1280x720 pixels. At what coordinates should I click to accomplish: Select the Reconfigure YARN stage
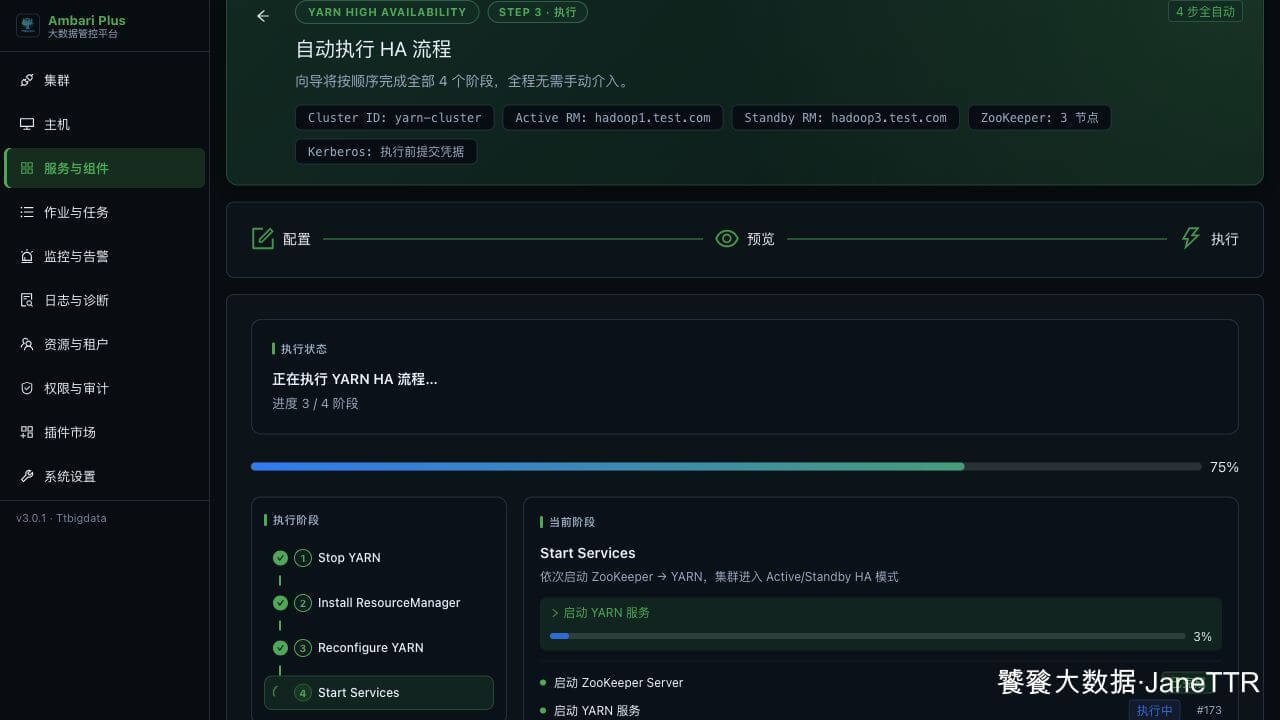(x=379, y=648)
